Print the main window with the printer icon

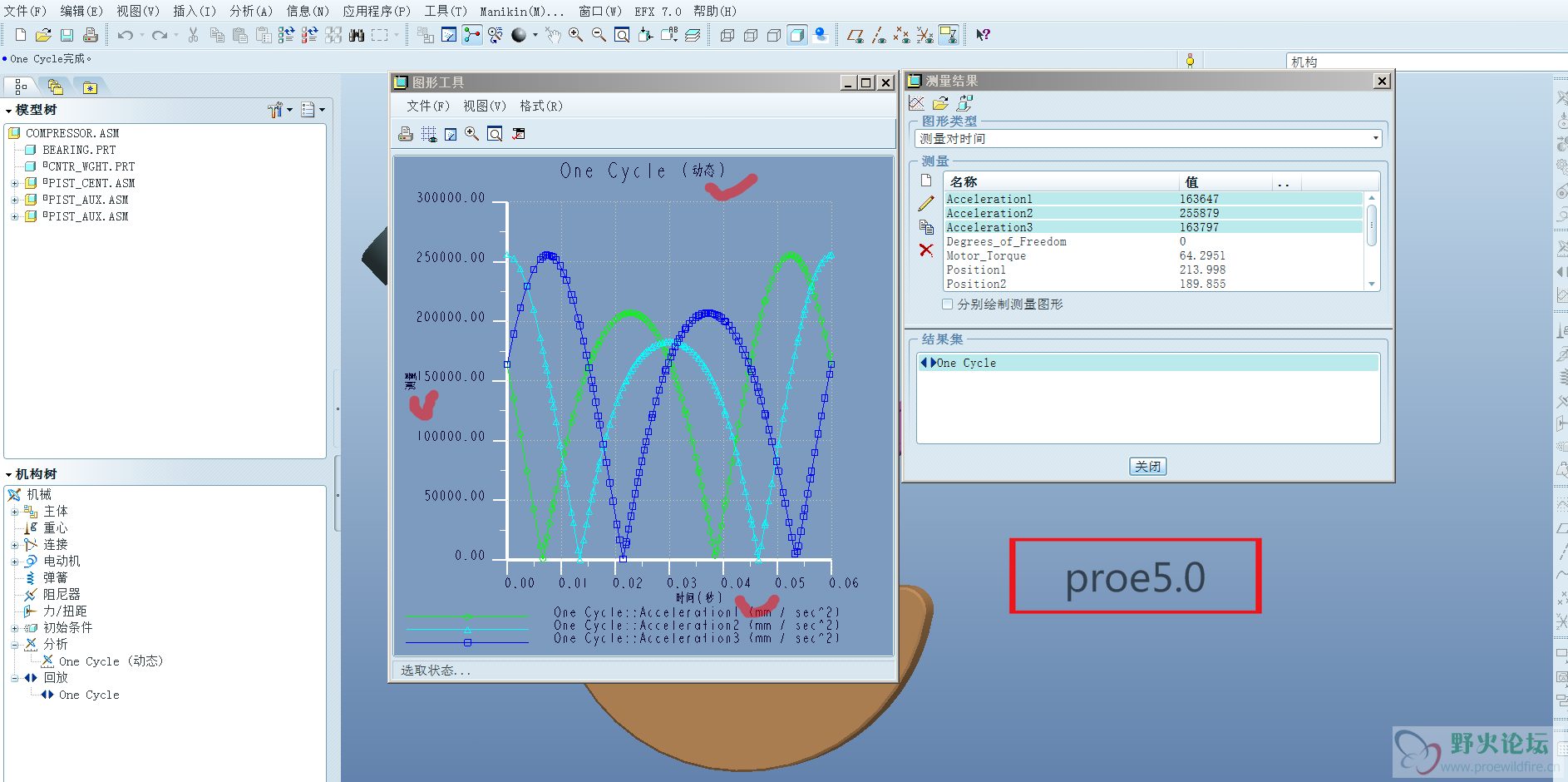pos(90,35)
